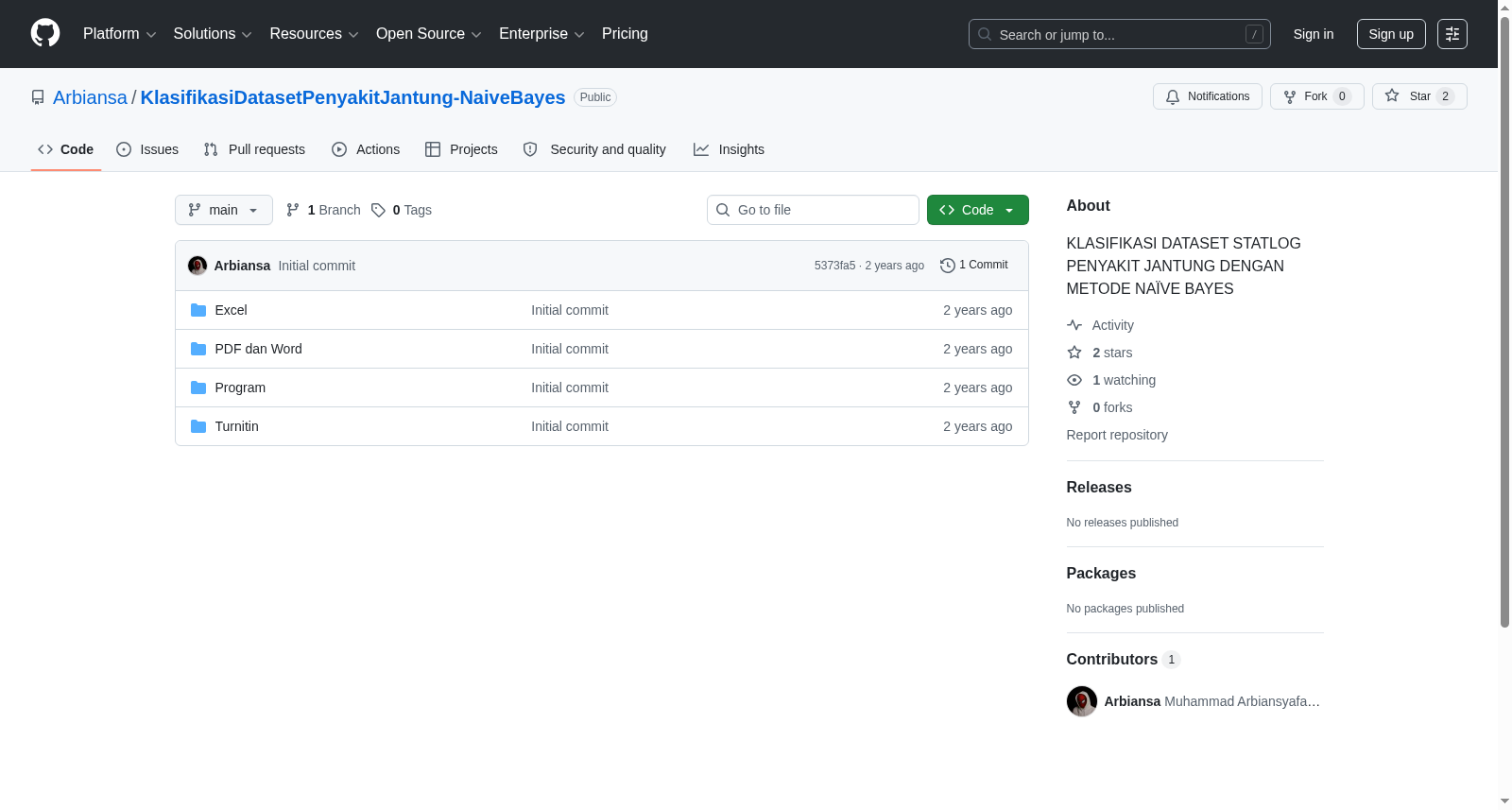Expand the Resources menu
Screen dimensions: 1512x810
314,34
